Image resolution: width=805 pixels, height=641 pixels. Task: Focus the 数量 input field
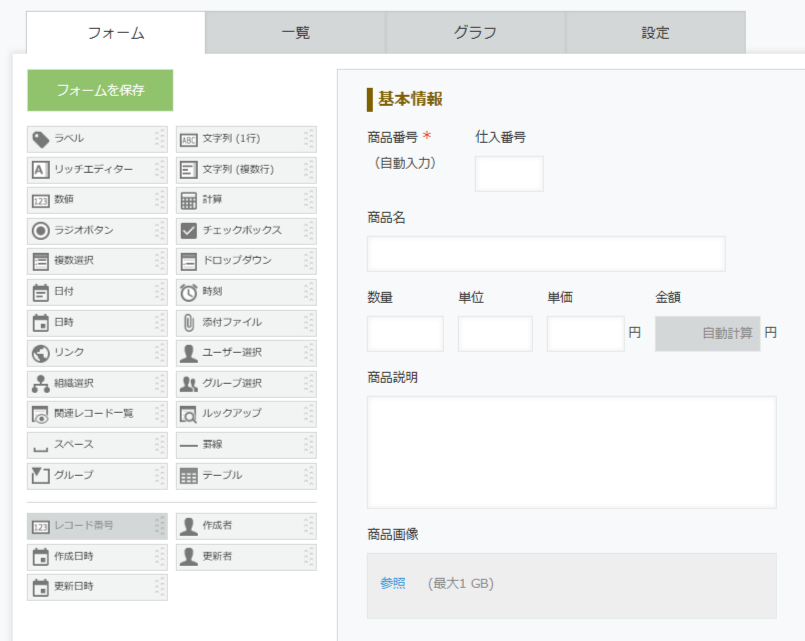point(405,334)
